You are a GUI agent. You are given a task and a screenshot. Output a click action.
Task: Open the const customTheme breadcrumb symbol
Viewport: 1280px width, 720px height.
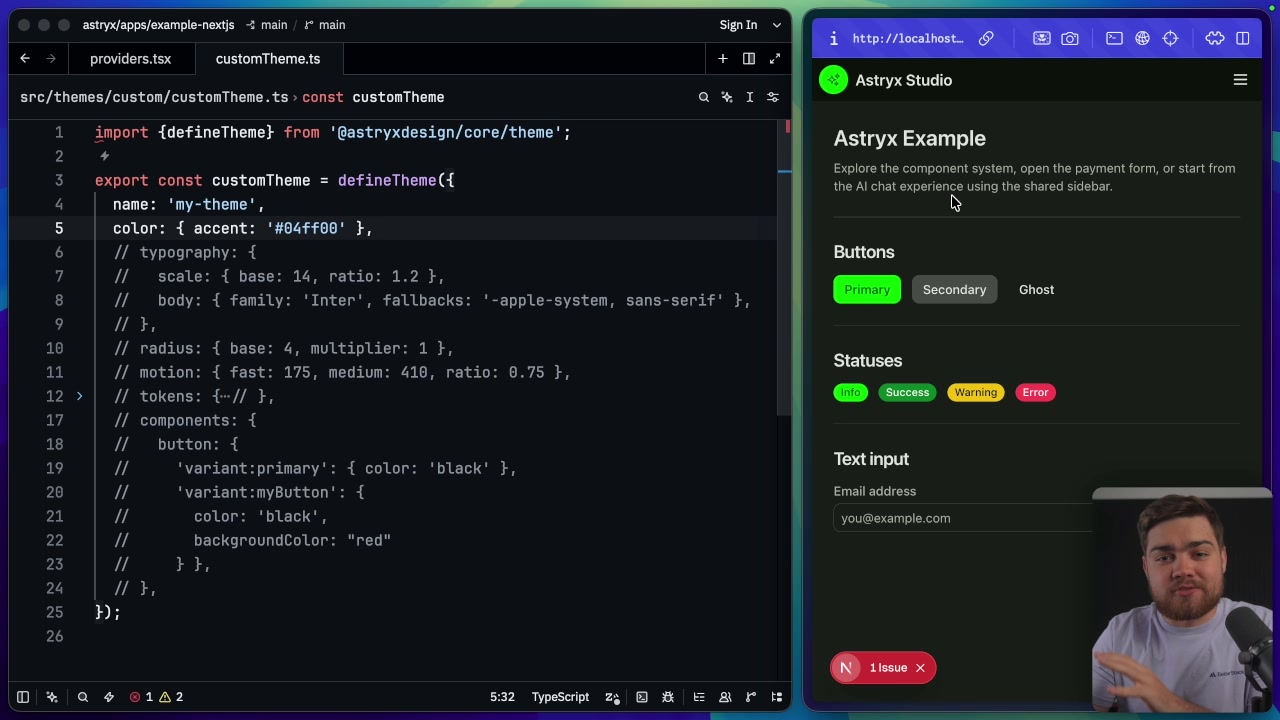coord(373,97)
